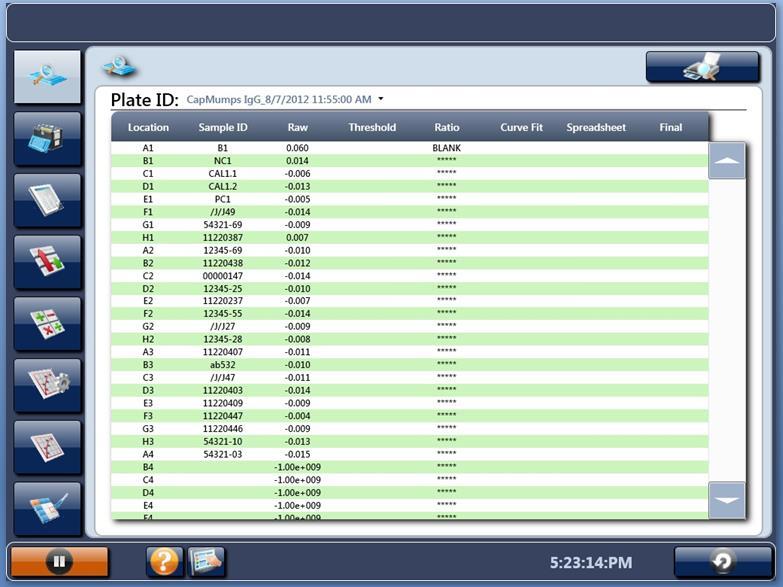The width and height of the screenshot is (783, 587).
Task: Click the print preview button
Action: pos(703,67)
